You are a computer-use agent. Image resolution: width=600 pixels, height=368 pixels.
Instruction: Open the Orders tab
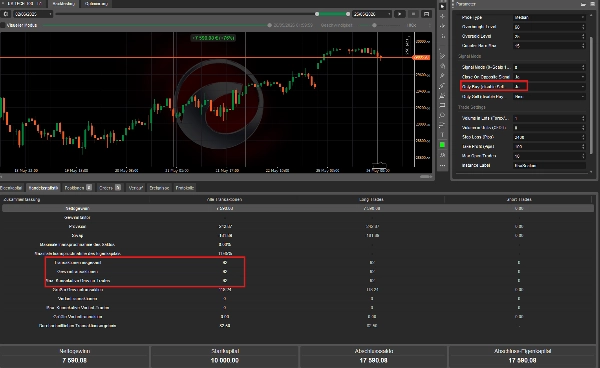tap(109, 188)
